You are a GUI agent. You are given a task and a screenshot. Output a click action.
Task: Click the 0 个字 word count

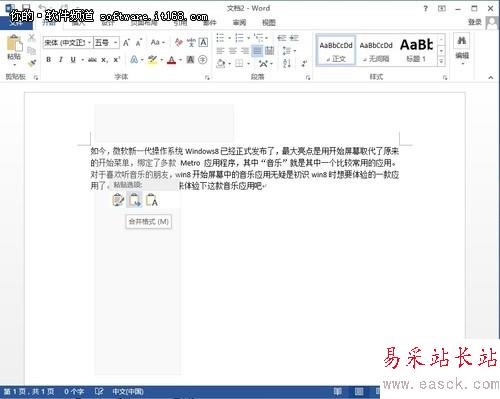tap(74, 392)
